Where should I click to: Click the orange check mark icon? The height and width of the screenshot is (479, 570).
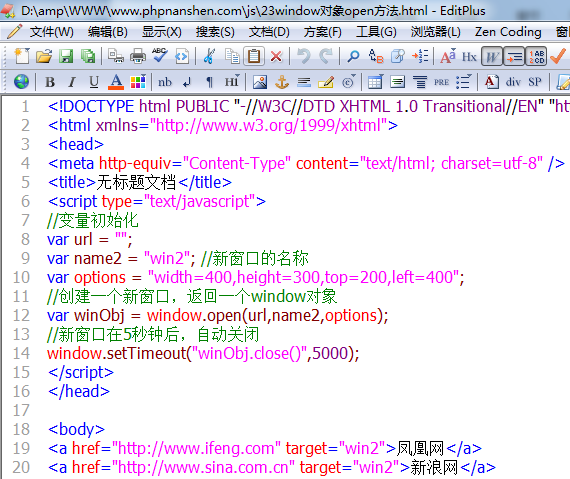(558, 56)
